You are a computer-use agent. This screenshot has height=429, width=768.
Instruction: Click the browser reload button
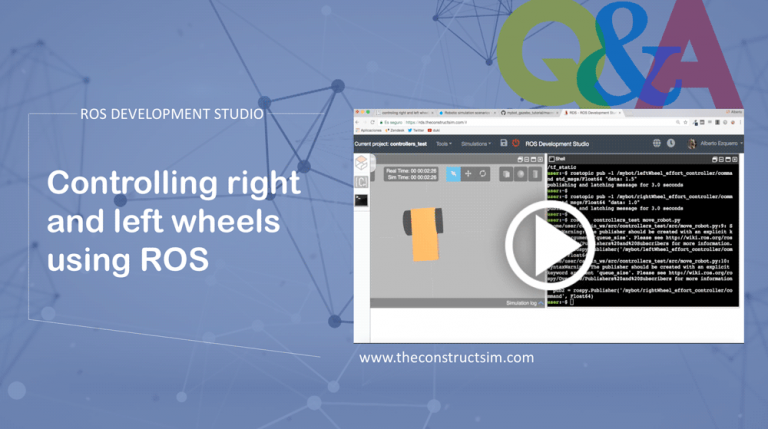(373, 122)
